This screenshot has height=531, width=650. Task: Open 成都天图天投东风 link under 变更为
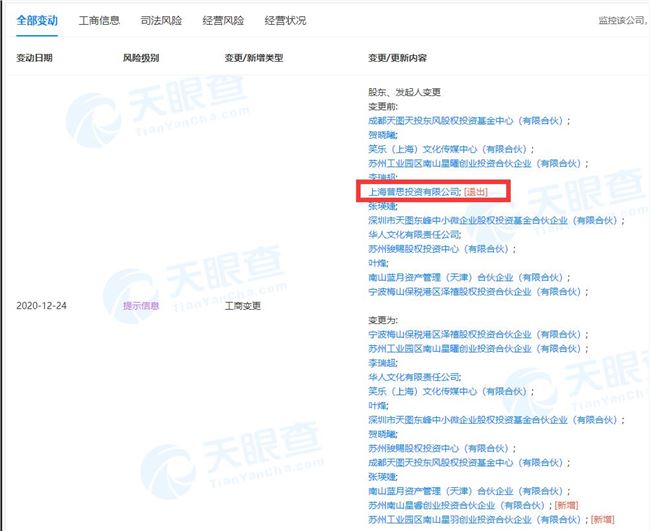click(466, 463)
